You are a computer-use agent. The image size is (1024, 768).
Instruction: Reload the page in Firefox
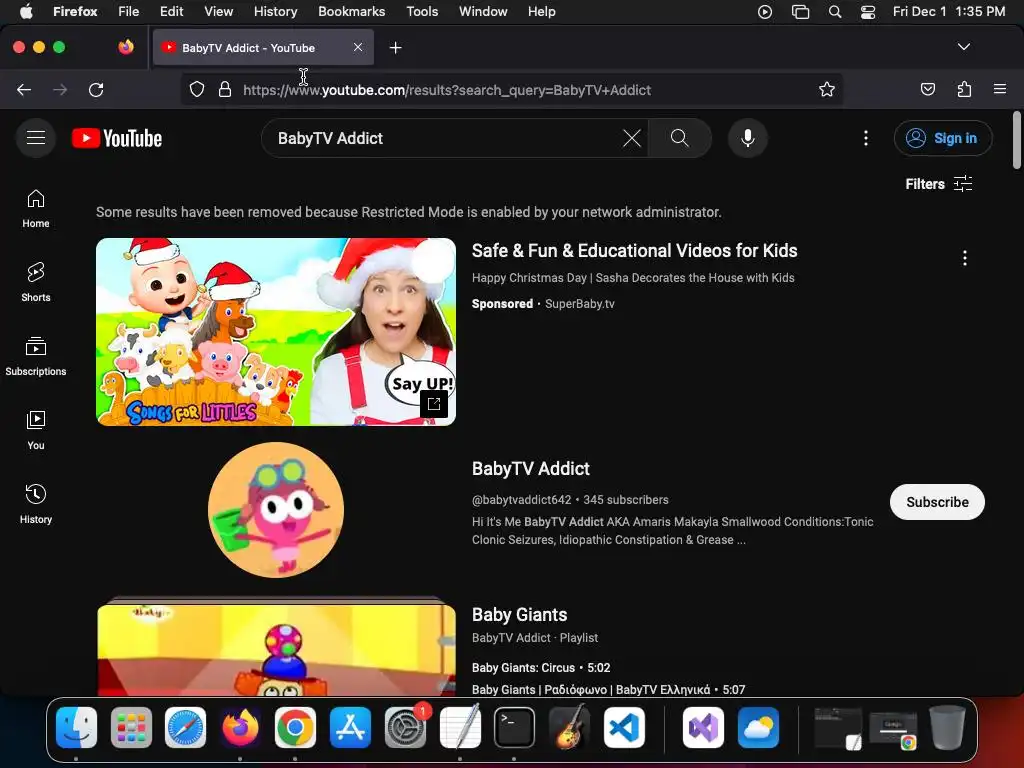coord(96,89)
